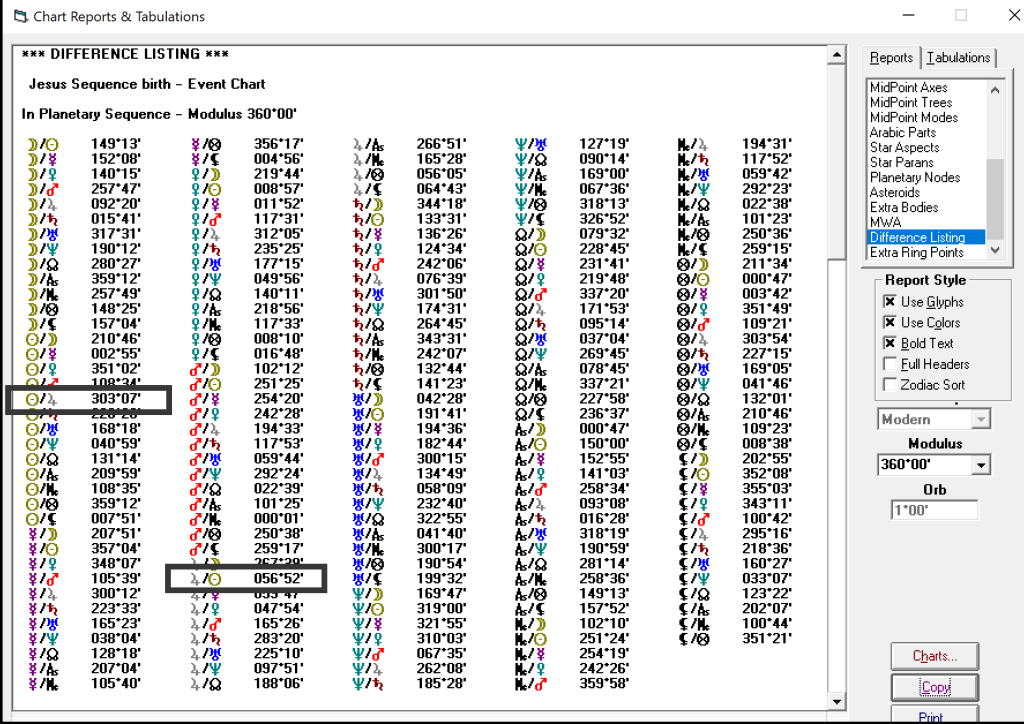Image resolution: width=1024 pixels, height=724 pixels.
Task: Enable Zodiac Sort checkbox
Action: tap(890, 385)
